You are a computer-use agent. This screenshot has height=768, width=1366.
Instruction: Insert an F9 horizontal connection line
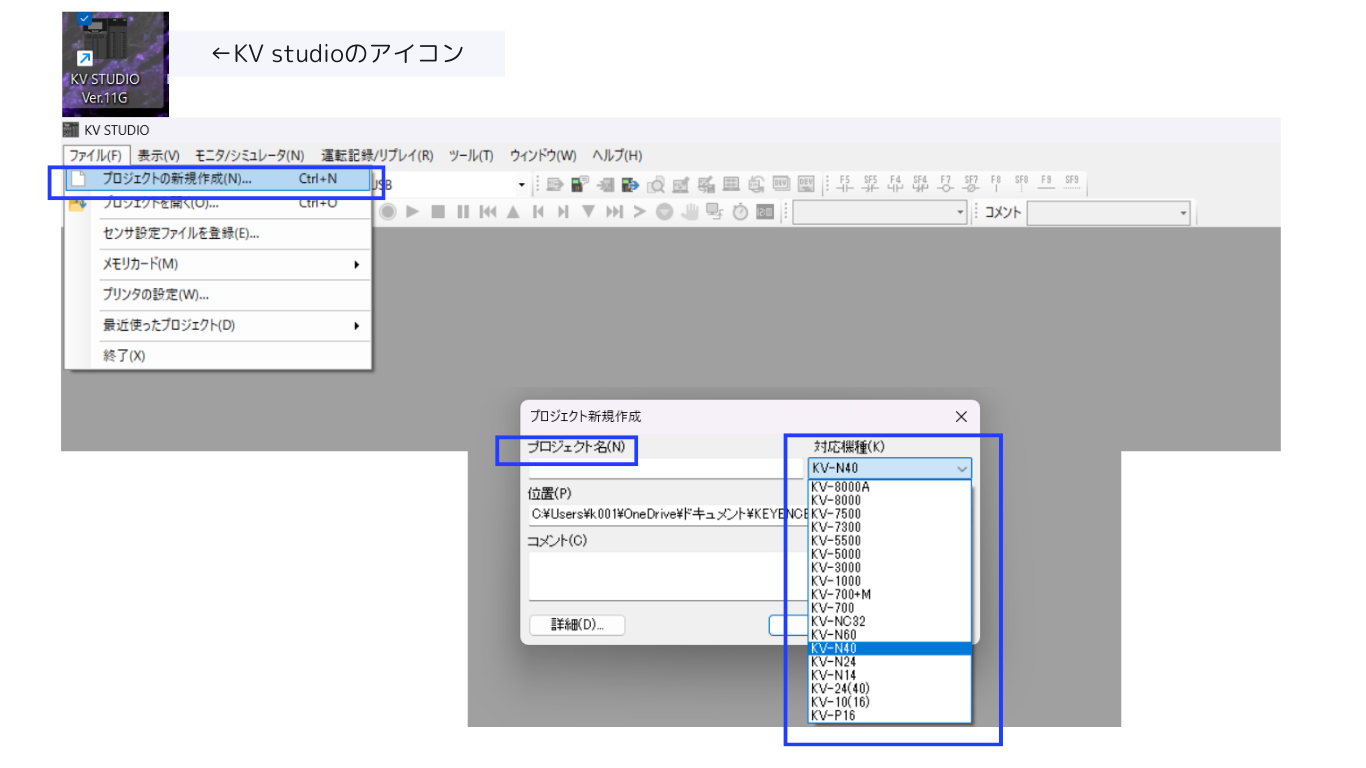coord(1046,184)
